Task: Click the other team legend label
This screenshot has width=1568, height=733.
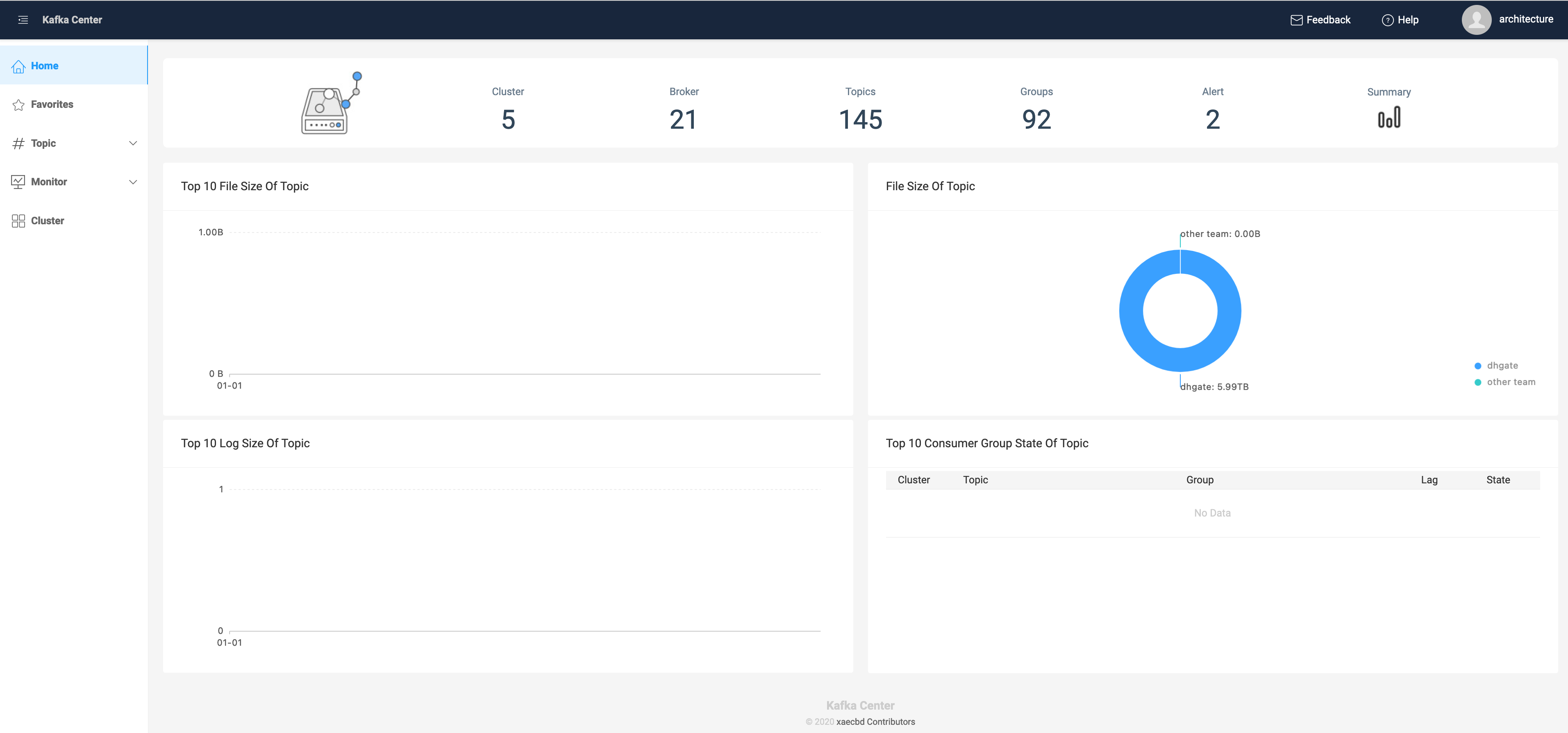Action: 1511,382
